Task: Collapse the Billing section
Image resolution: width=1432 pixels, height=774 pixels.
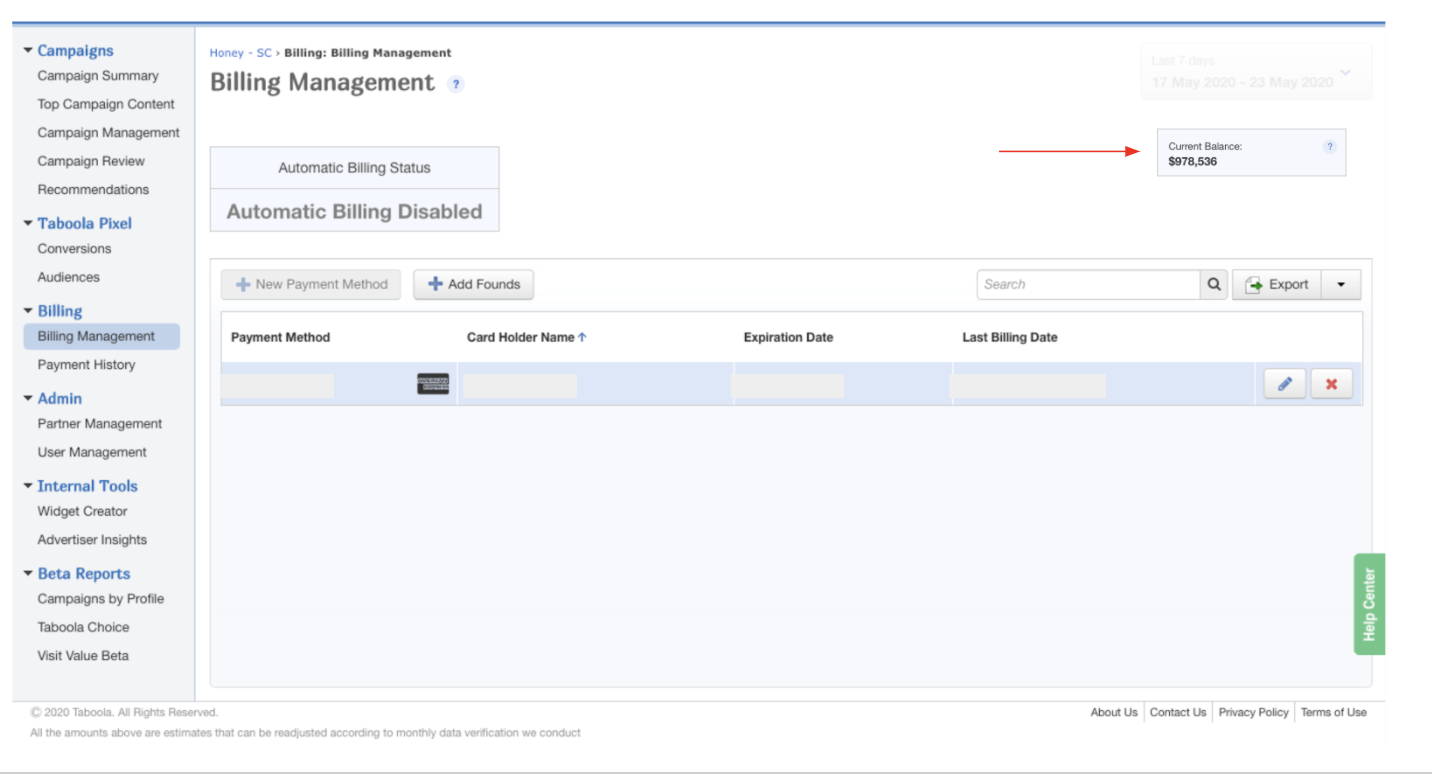Action: [x=28, y=311]
